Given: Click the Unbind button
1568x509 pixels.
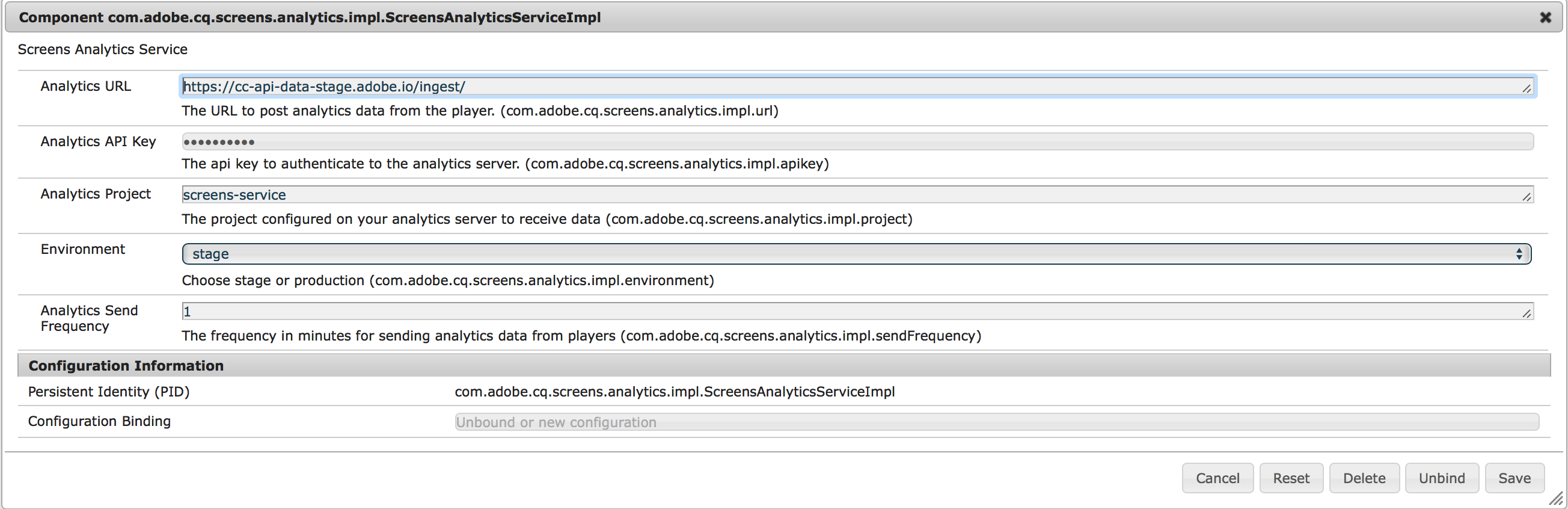Looking at the screenshot, I should (1441, 478).
